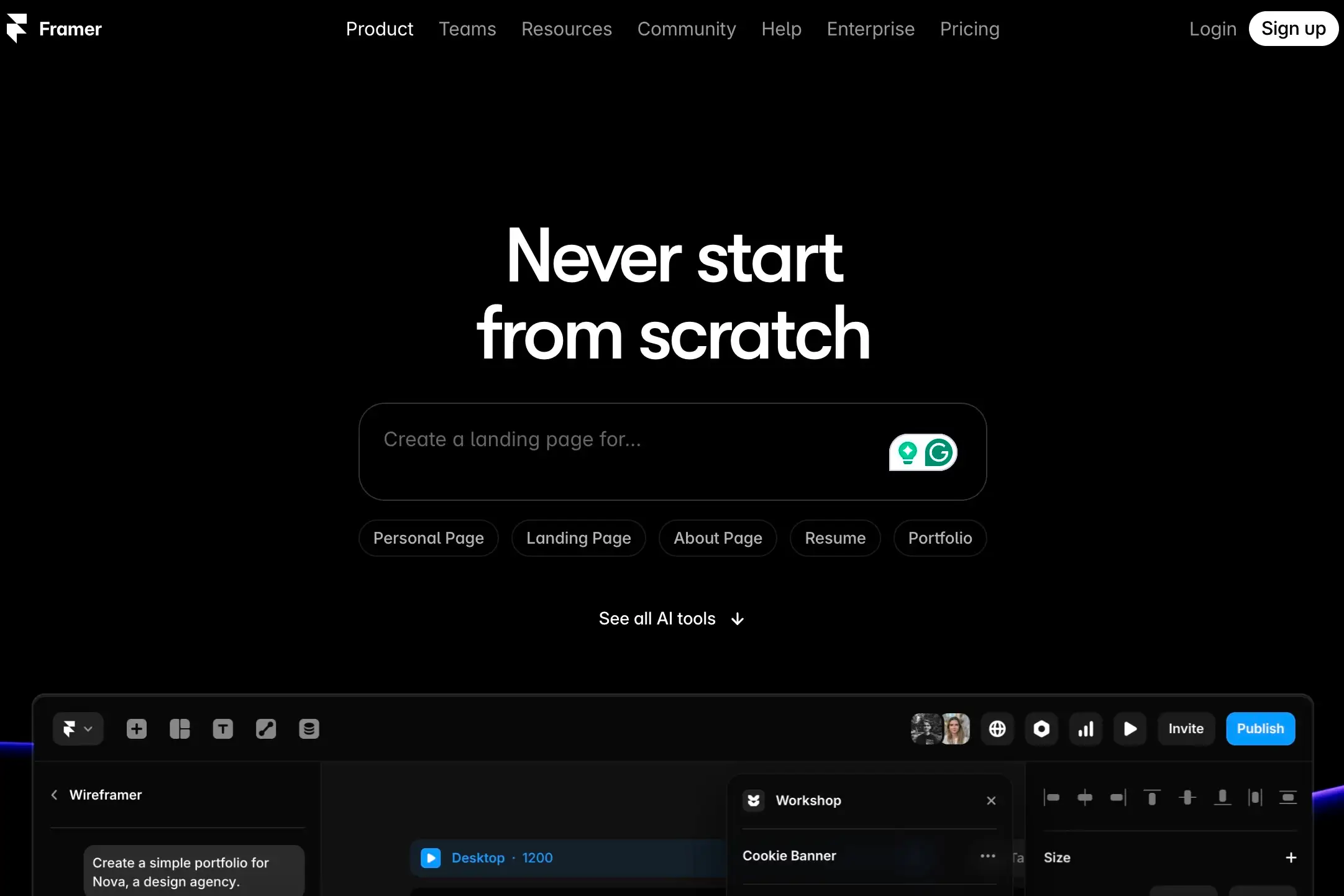Click the align vertical center icon

click(1187, 798)
